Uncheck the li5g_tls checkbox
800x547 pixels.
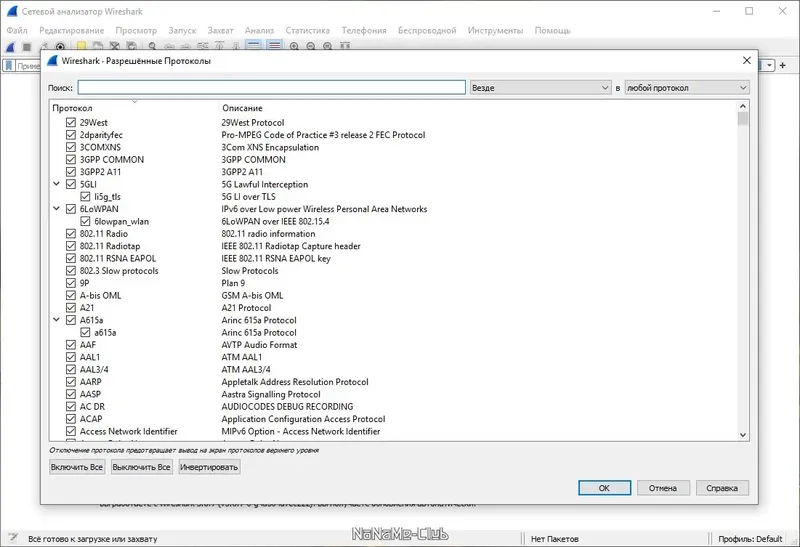(x=85, y=196)
